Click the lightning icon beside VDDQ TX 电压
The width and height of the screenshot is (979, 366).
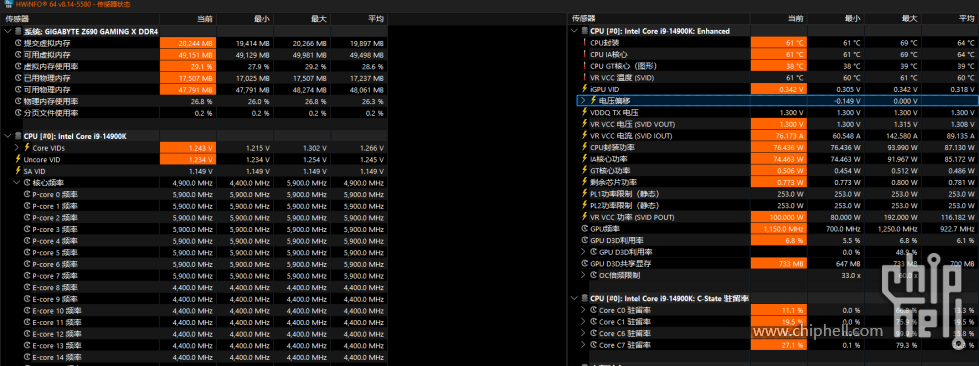pos(584,112)
